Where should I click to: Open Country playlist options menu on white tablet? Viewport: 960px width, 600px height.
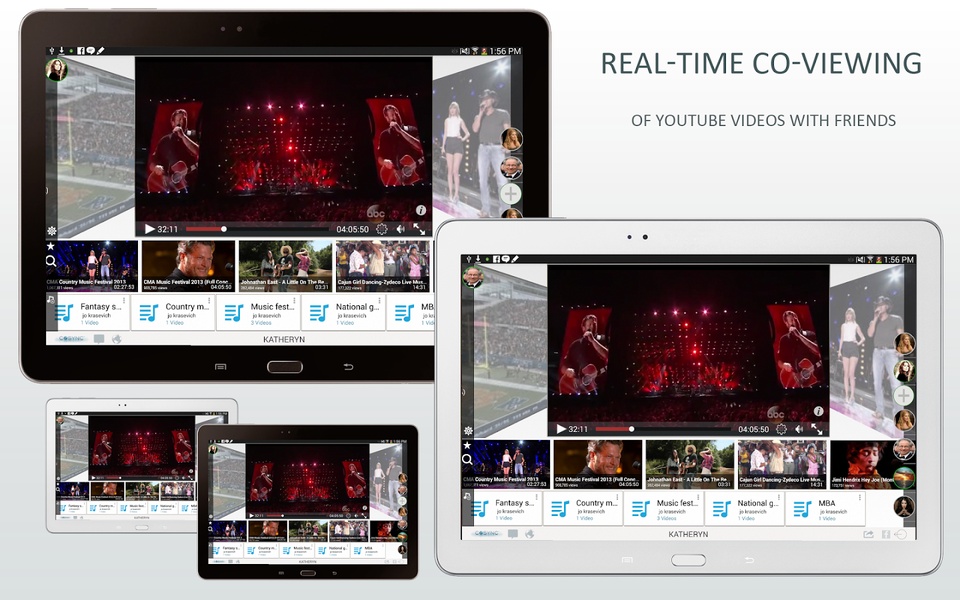618,498
